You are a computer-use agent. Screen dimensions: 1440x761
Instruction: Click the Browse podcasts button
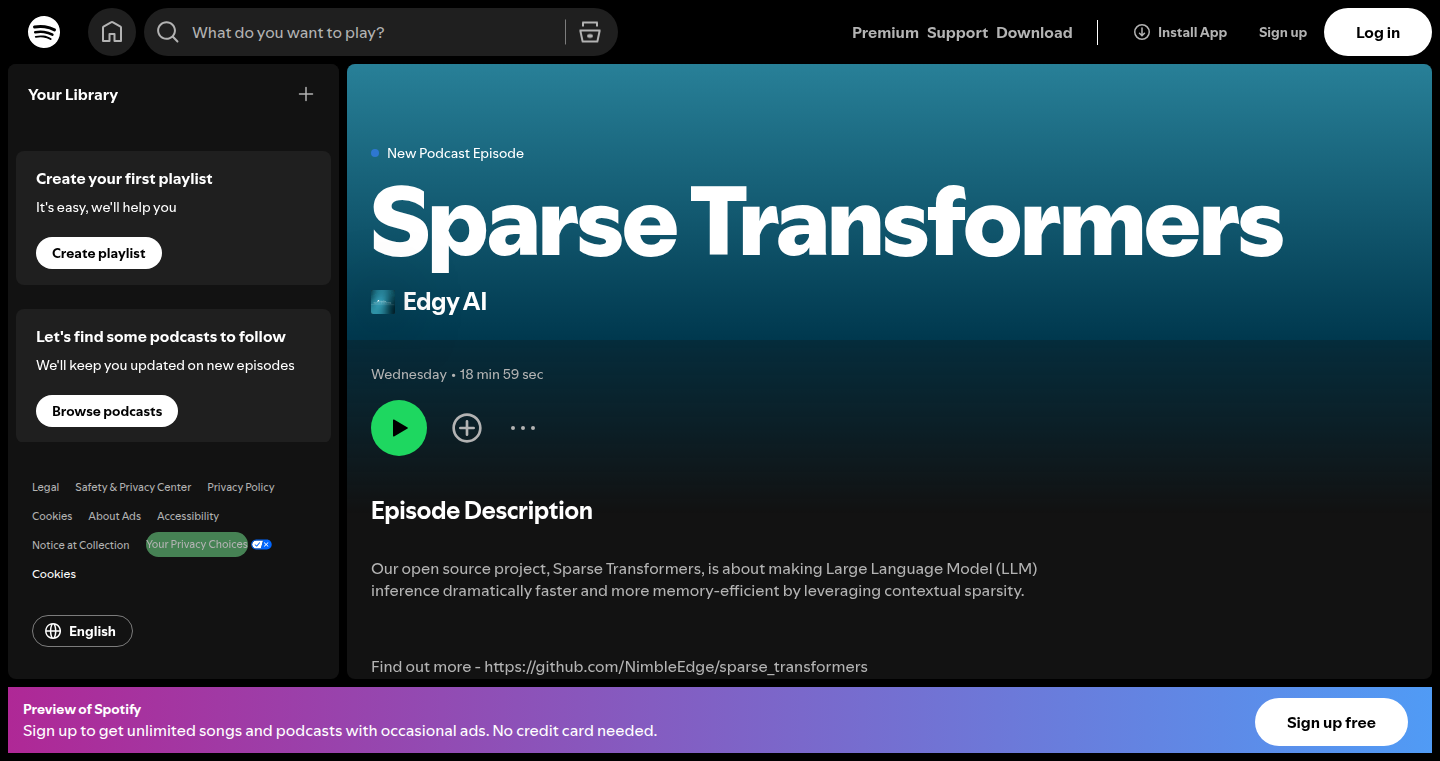[x=107, y=411]
